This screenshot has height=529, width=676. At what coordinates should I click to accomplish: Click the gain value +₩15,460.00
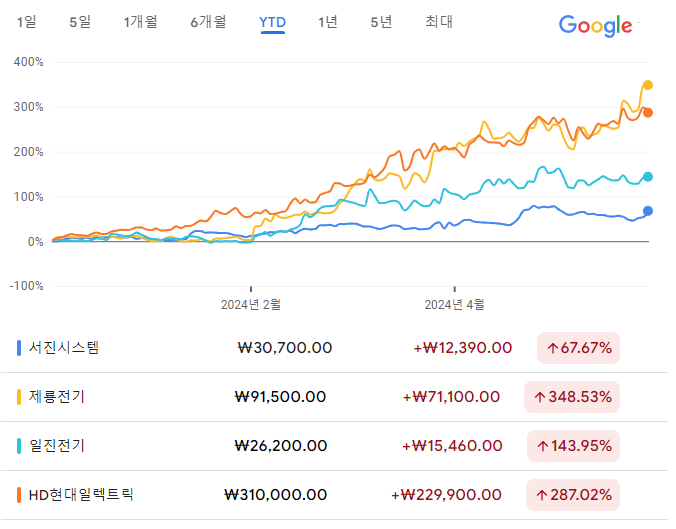click(x=452, y=446)
